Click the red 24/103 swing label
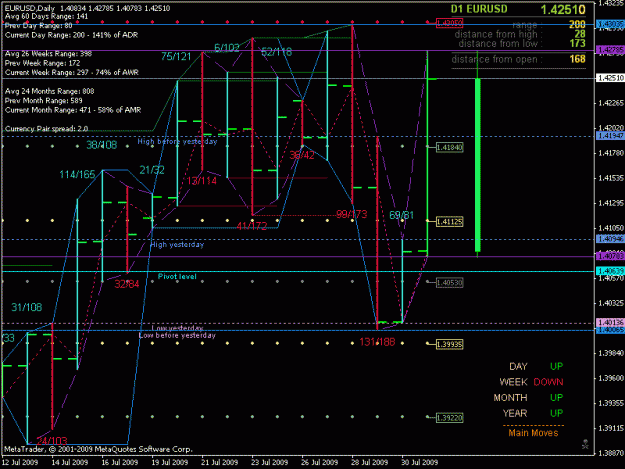Viewport: 625px width, 469px height. 52,441
